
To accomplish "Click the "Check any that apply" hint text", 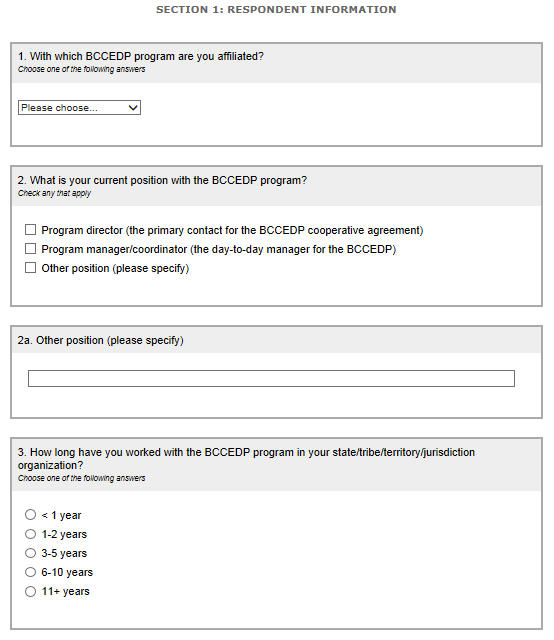I will 54,193.
